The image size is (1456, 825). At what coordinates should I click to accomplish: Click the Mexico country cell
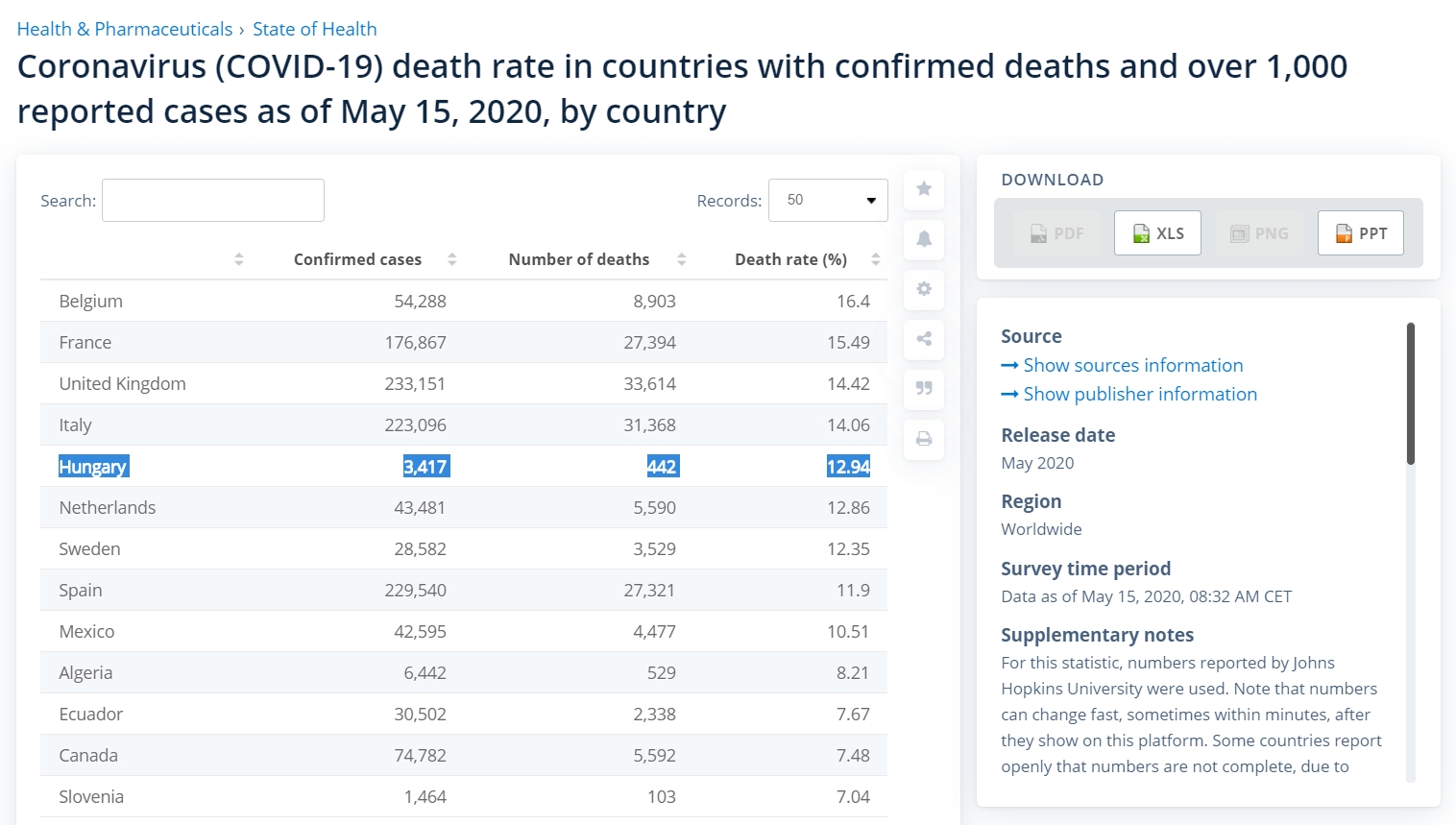(86, 631)
